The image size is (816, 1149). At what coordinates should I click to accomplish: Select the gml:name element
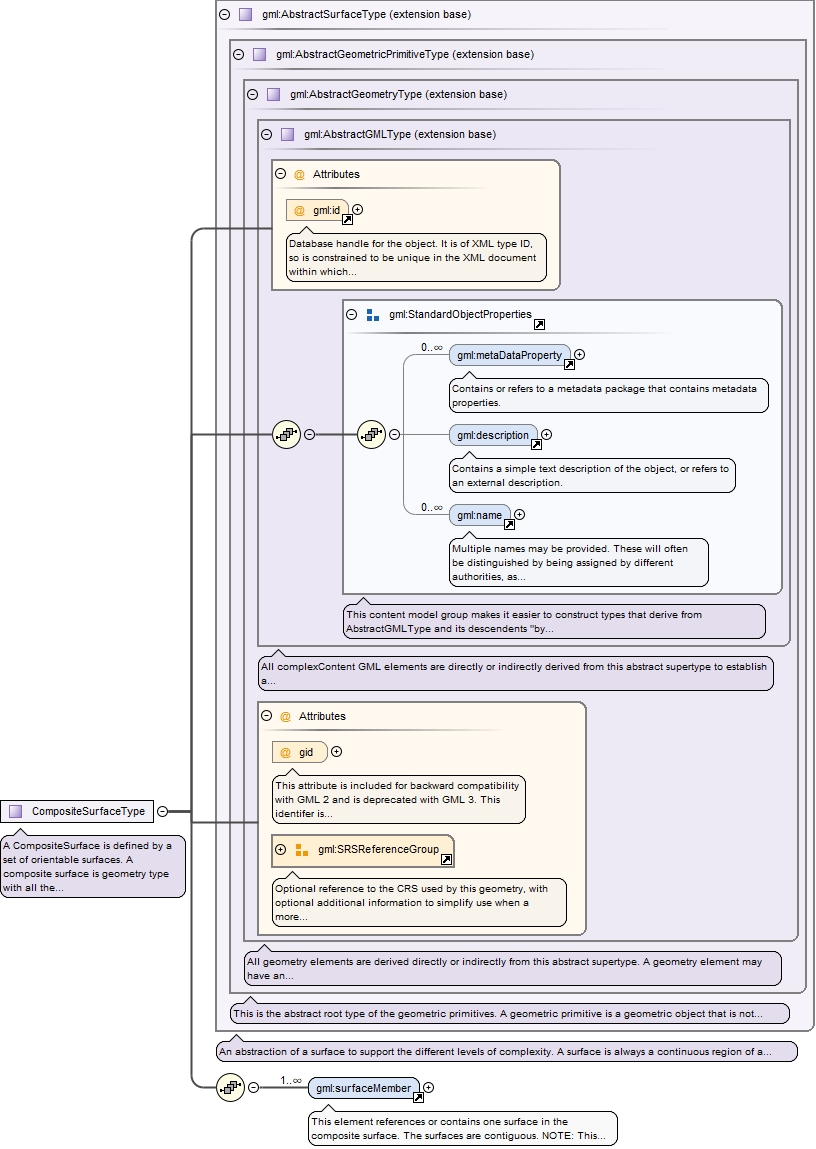480,514
